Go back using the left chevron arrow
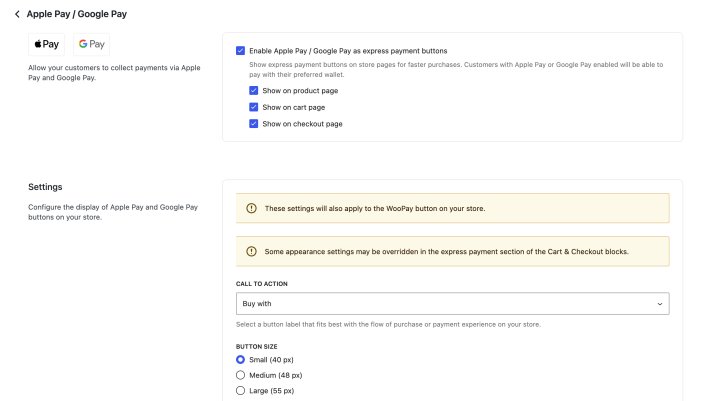 17,14
